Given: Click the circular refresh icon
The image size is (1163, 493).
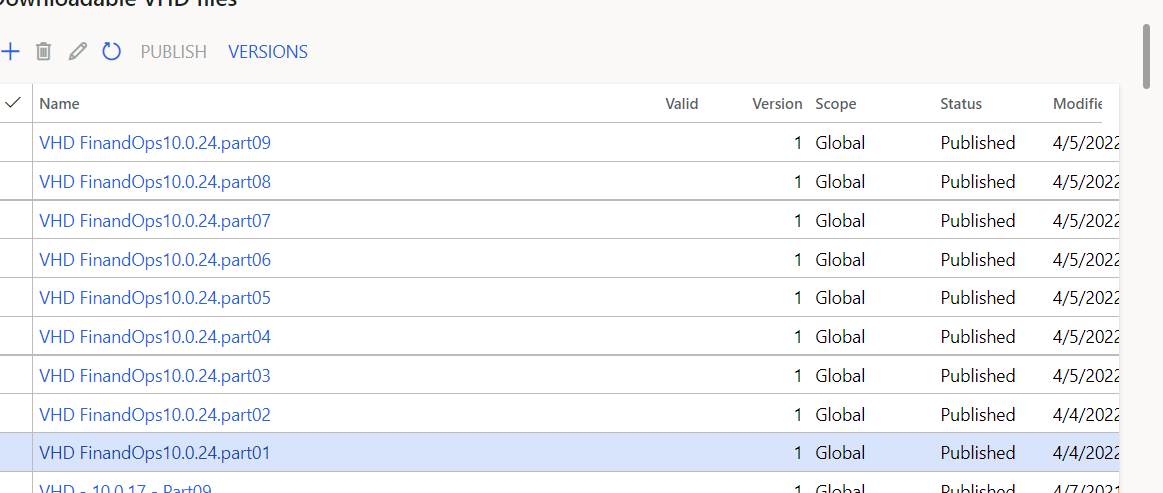Looking at the screenshot, I should tap(111, 52).
